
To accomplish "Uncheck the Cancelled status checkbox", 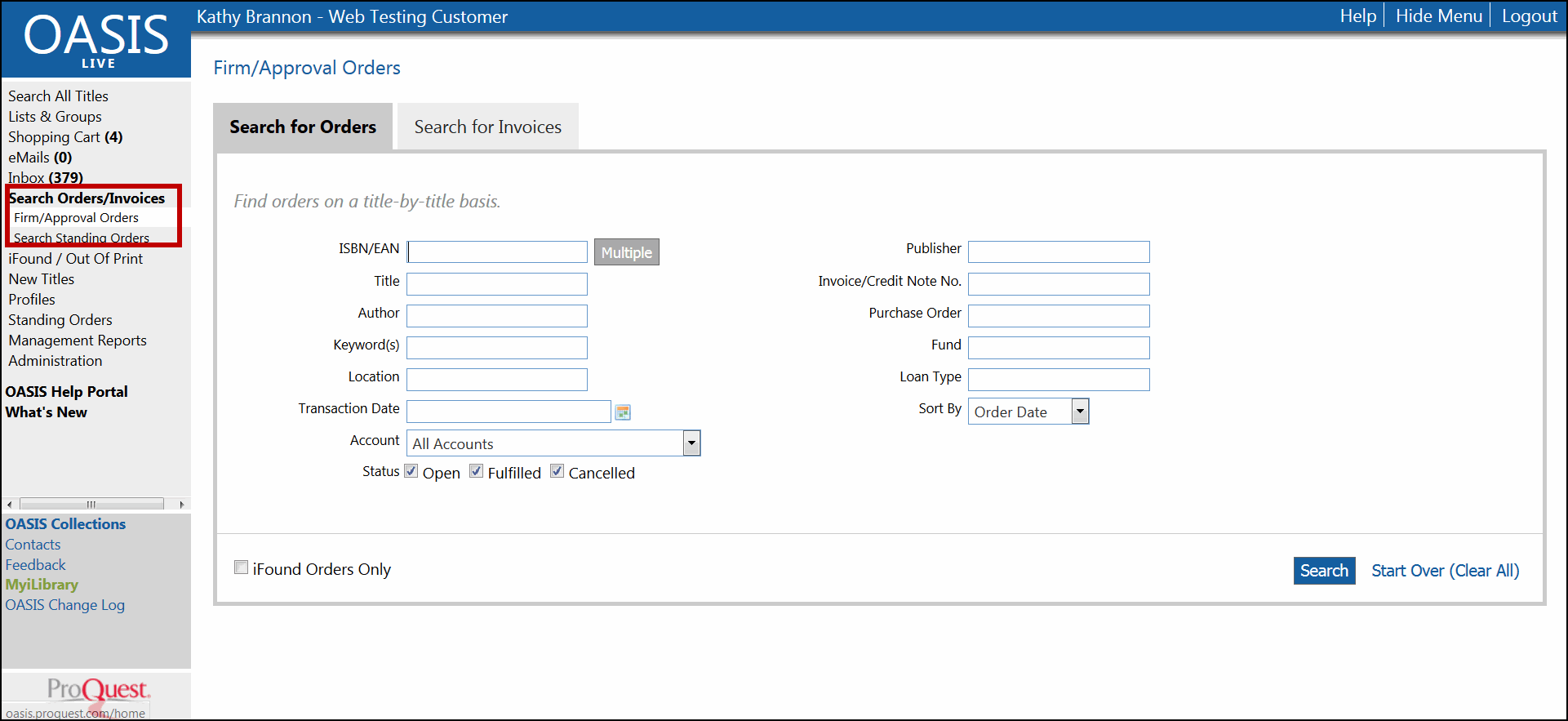I will coord(557,471).
